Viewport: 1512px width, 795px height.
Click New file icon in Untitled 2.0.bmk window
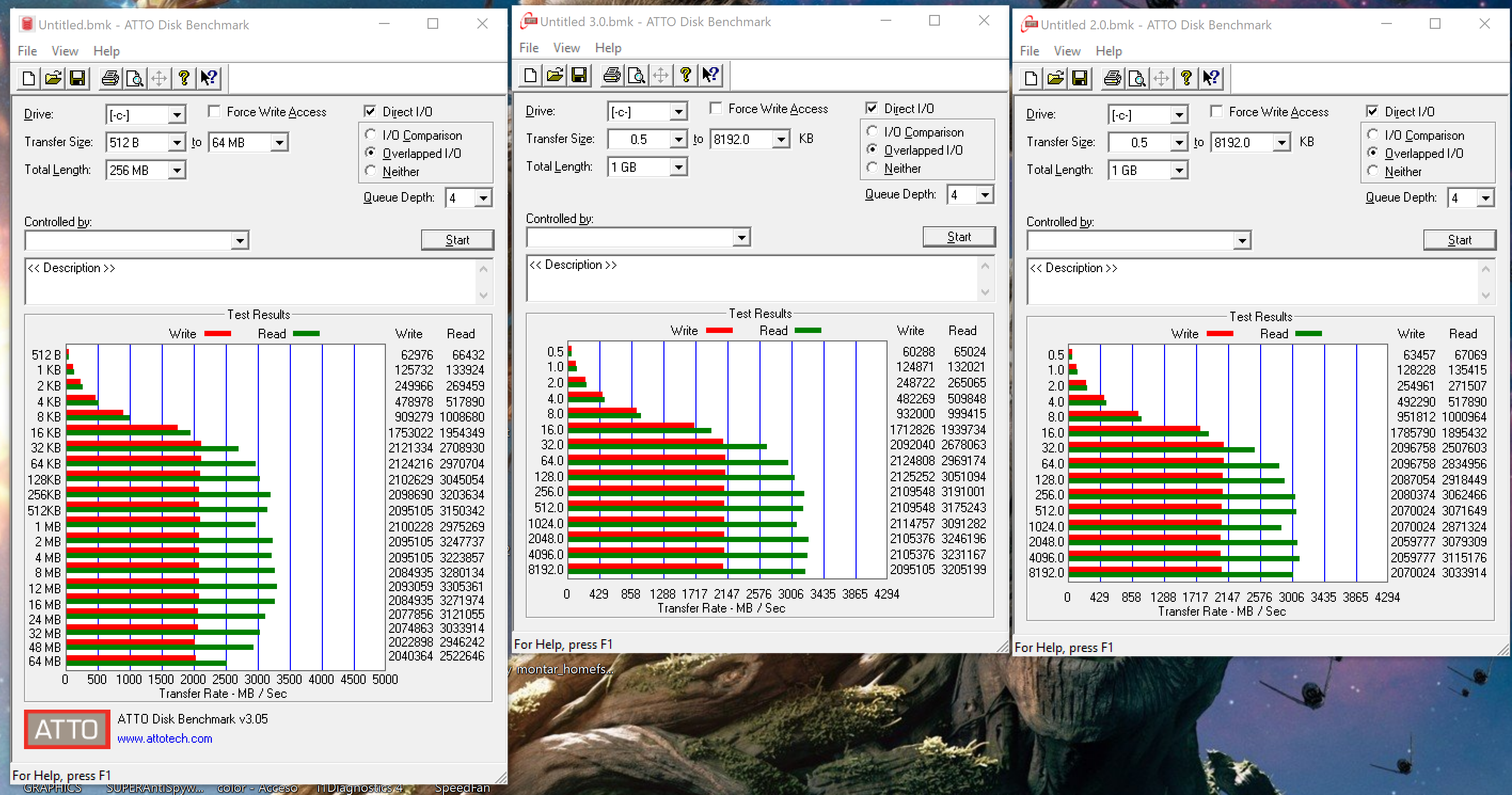point(1031,78)
